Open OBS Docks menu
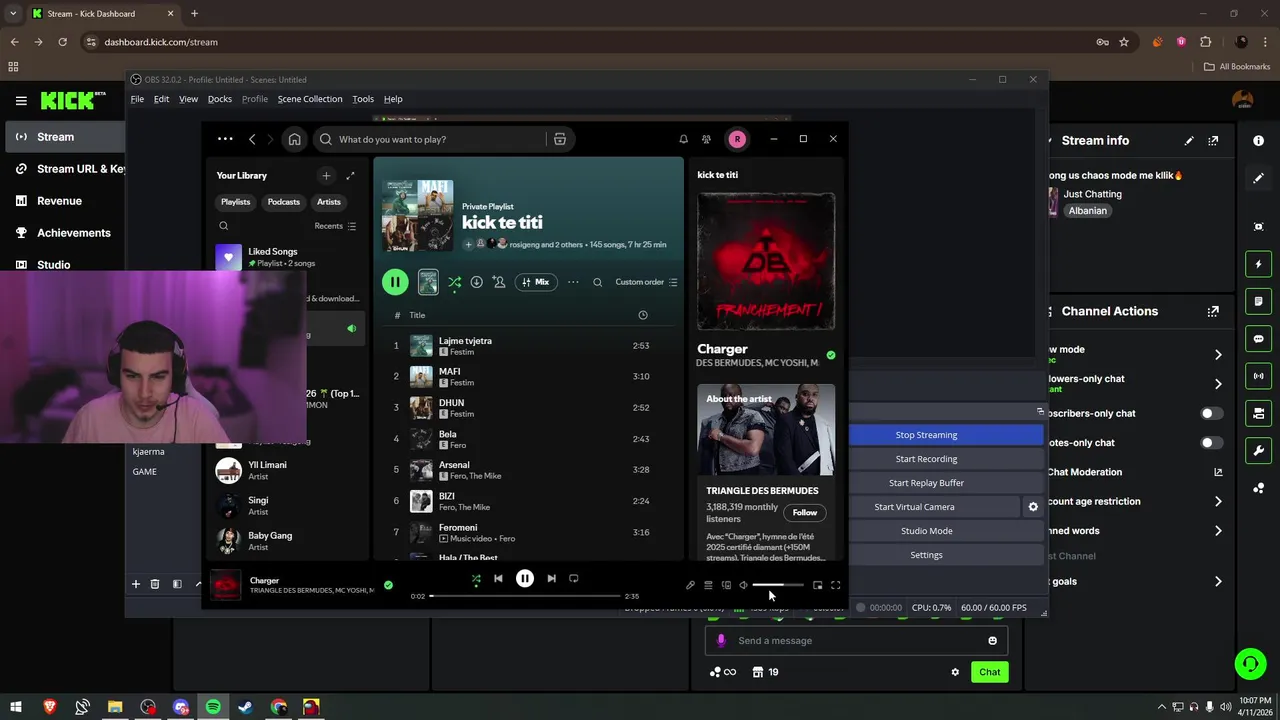Image resolution: width=1280 pixels, height=720 pixels. point(220,99)
